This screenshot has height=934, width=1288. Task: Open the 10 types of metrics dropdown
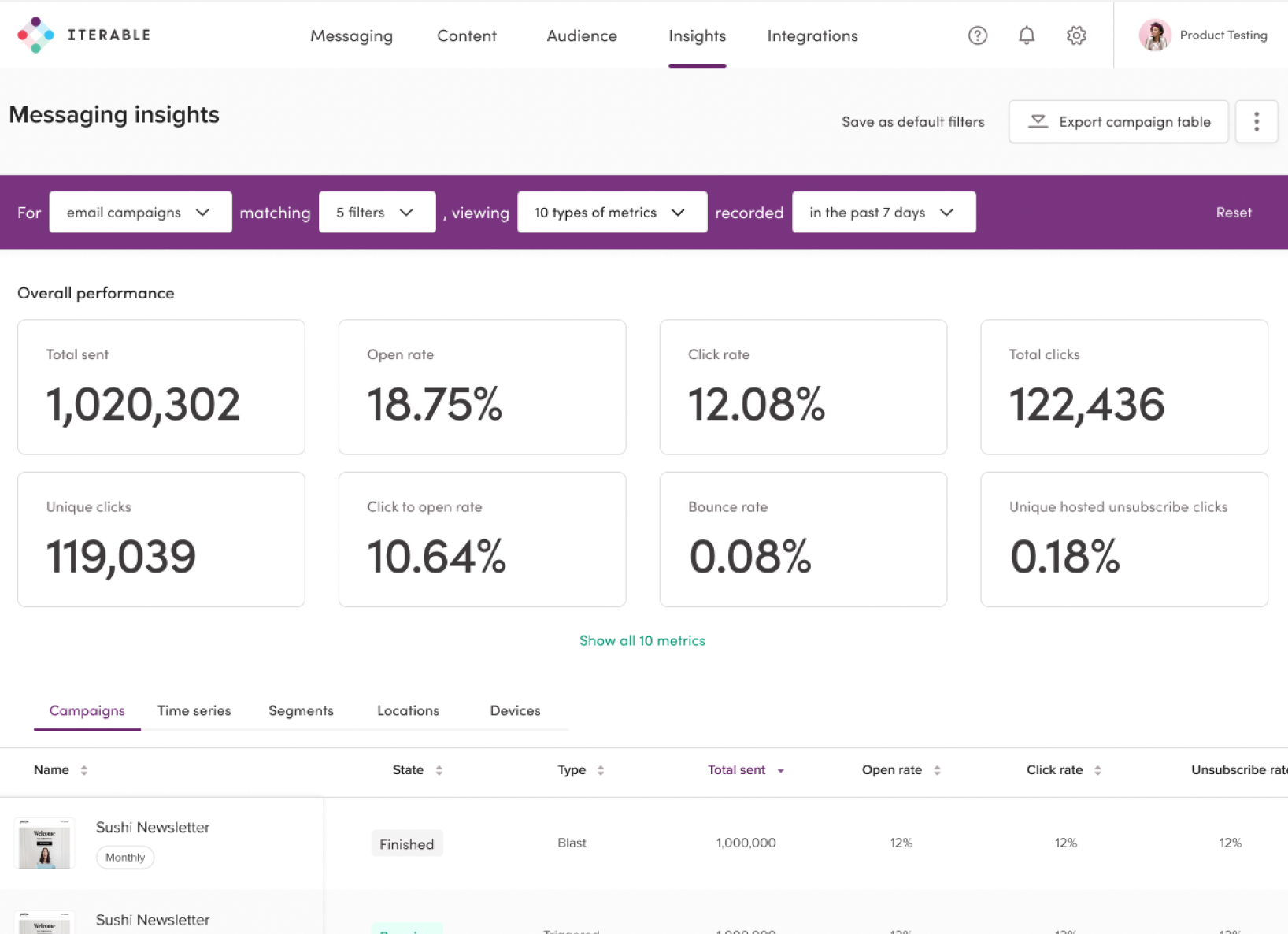pyautogui.click(x=612, y=212)
